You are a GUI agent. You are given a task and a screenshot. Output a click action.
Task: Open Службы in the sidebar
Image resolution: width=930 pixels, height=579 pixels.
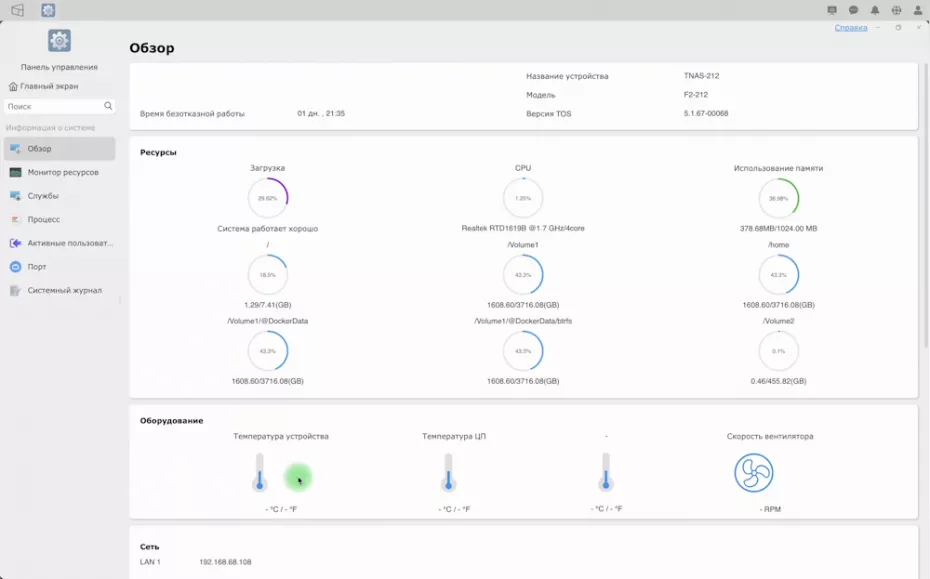pos(43,196)
